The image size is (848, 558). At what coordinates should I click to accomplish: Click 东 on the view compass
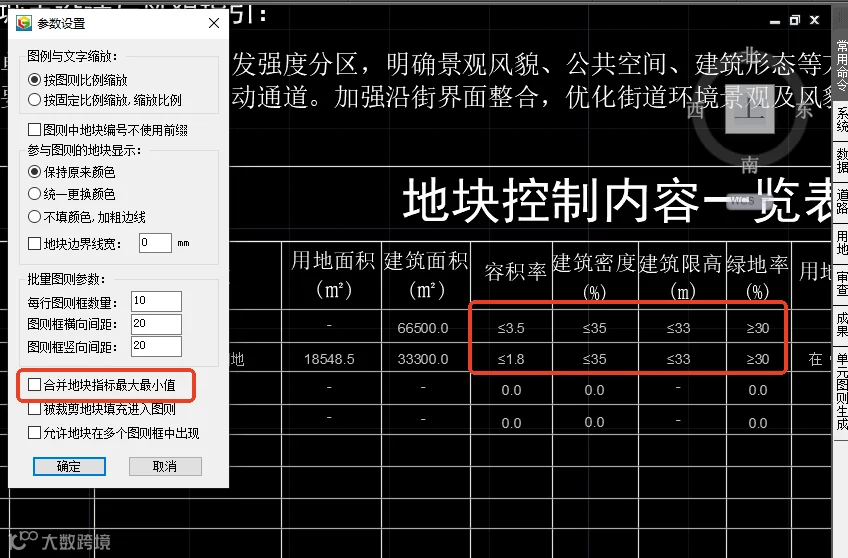point(804,110)
